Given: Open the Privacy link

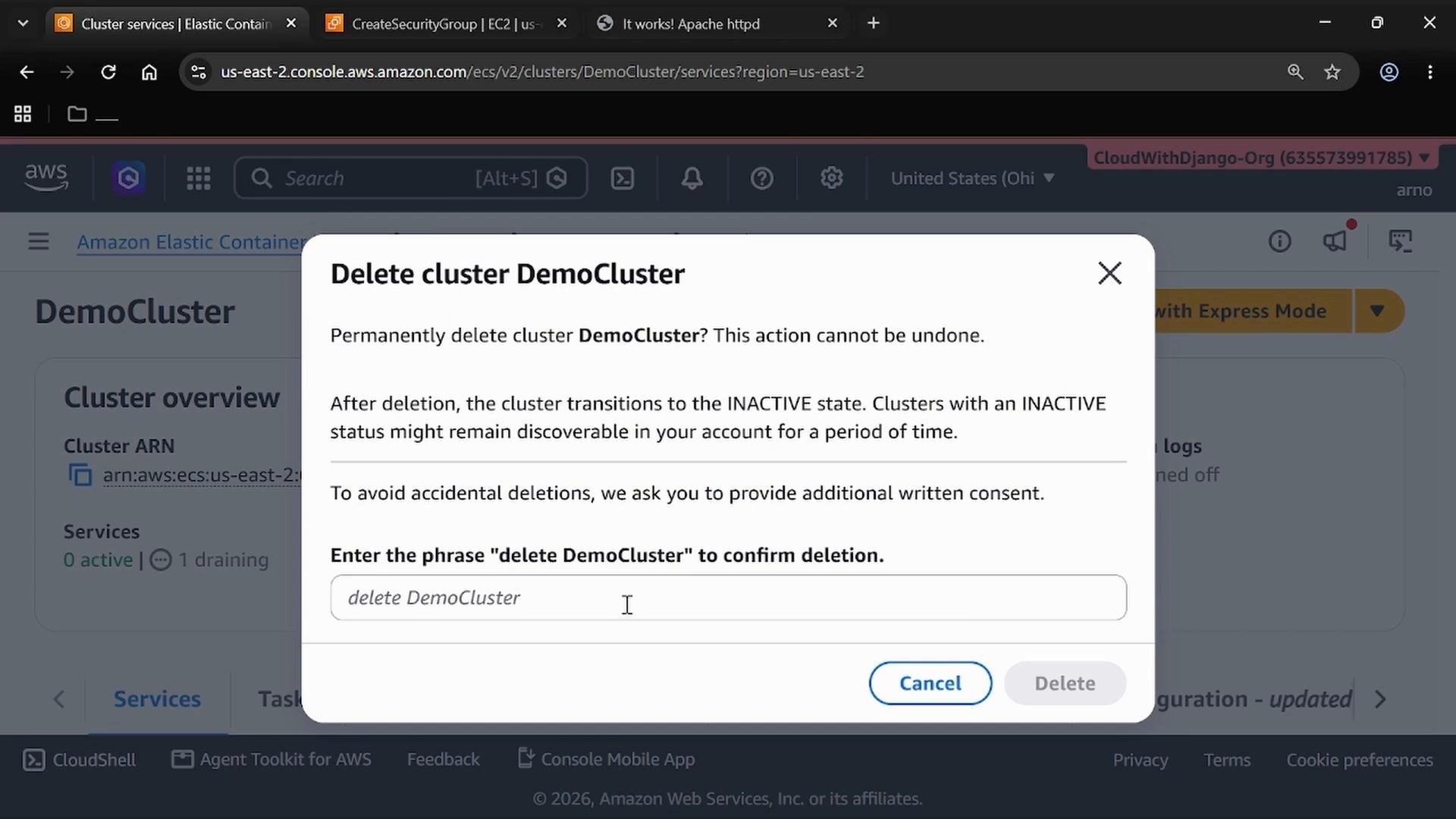Looking at the screenshot, I should coord(1140,760).
